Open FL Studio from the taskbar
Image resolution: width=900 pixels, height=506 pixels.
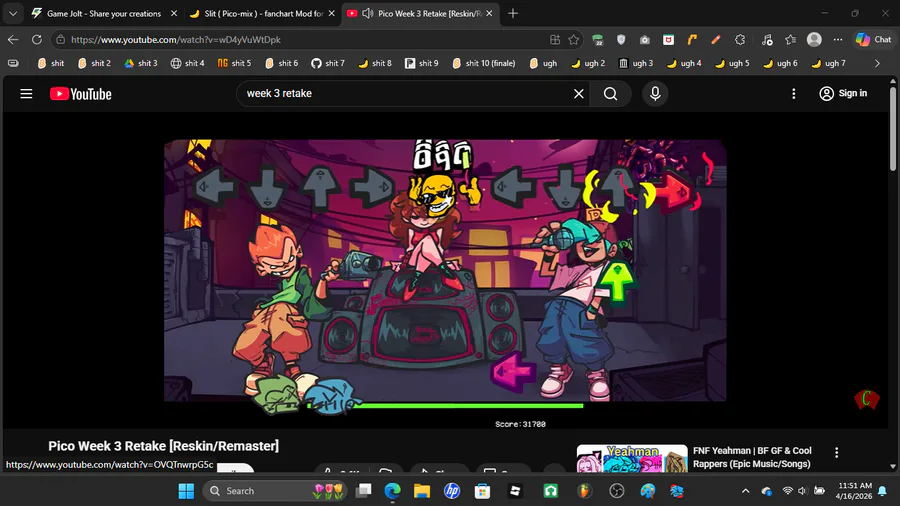(x=584, y=491)
